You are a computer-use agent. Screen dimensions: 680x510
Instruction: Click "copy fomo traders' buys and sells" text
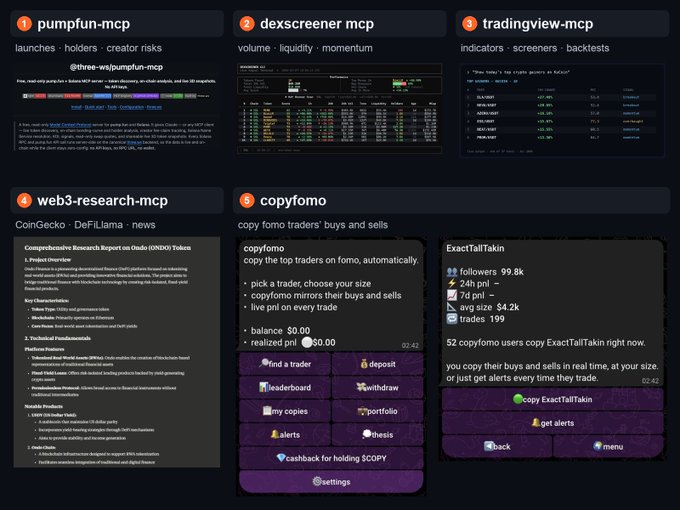coord(313,225)
